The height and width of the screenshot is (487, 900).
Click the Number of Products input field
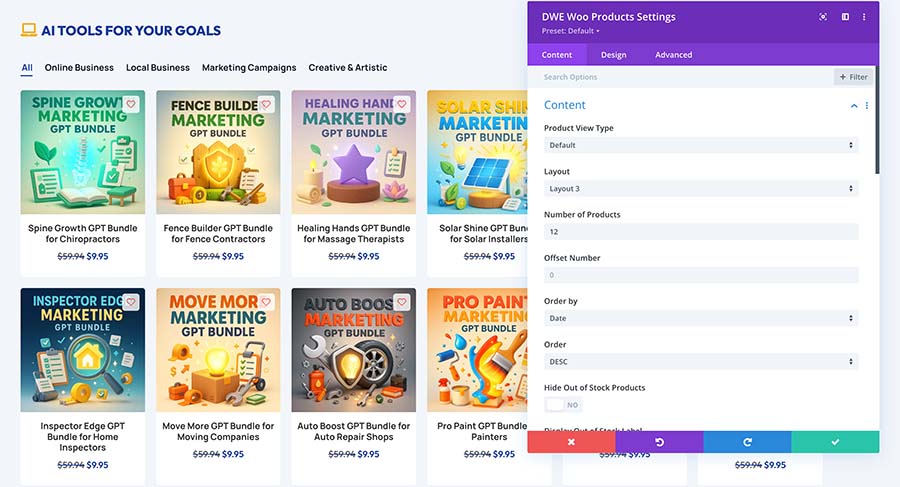[x=700, y=232]
